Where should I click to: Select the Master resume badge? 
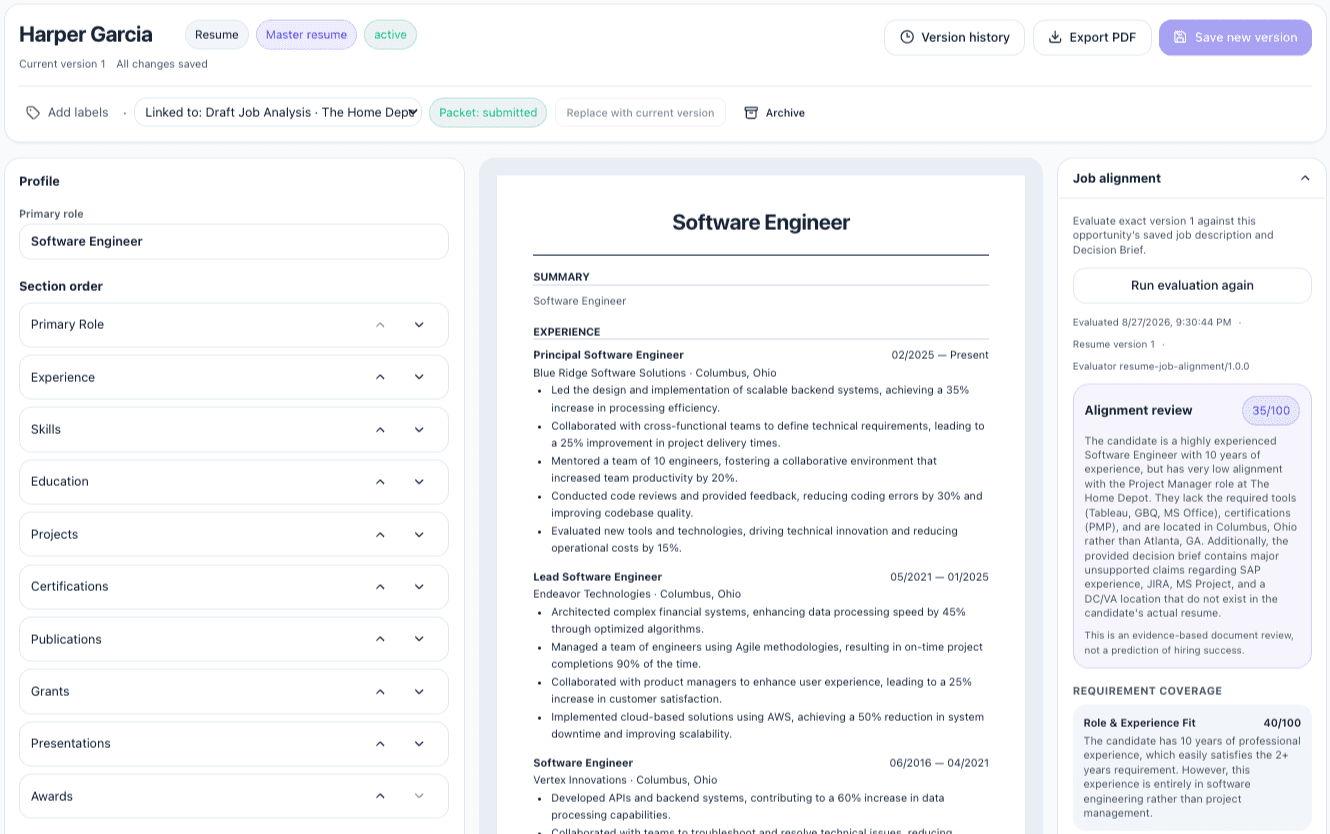(306, 35)
